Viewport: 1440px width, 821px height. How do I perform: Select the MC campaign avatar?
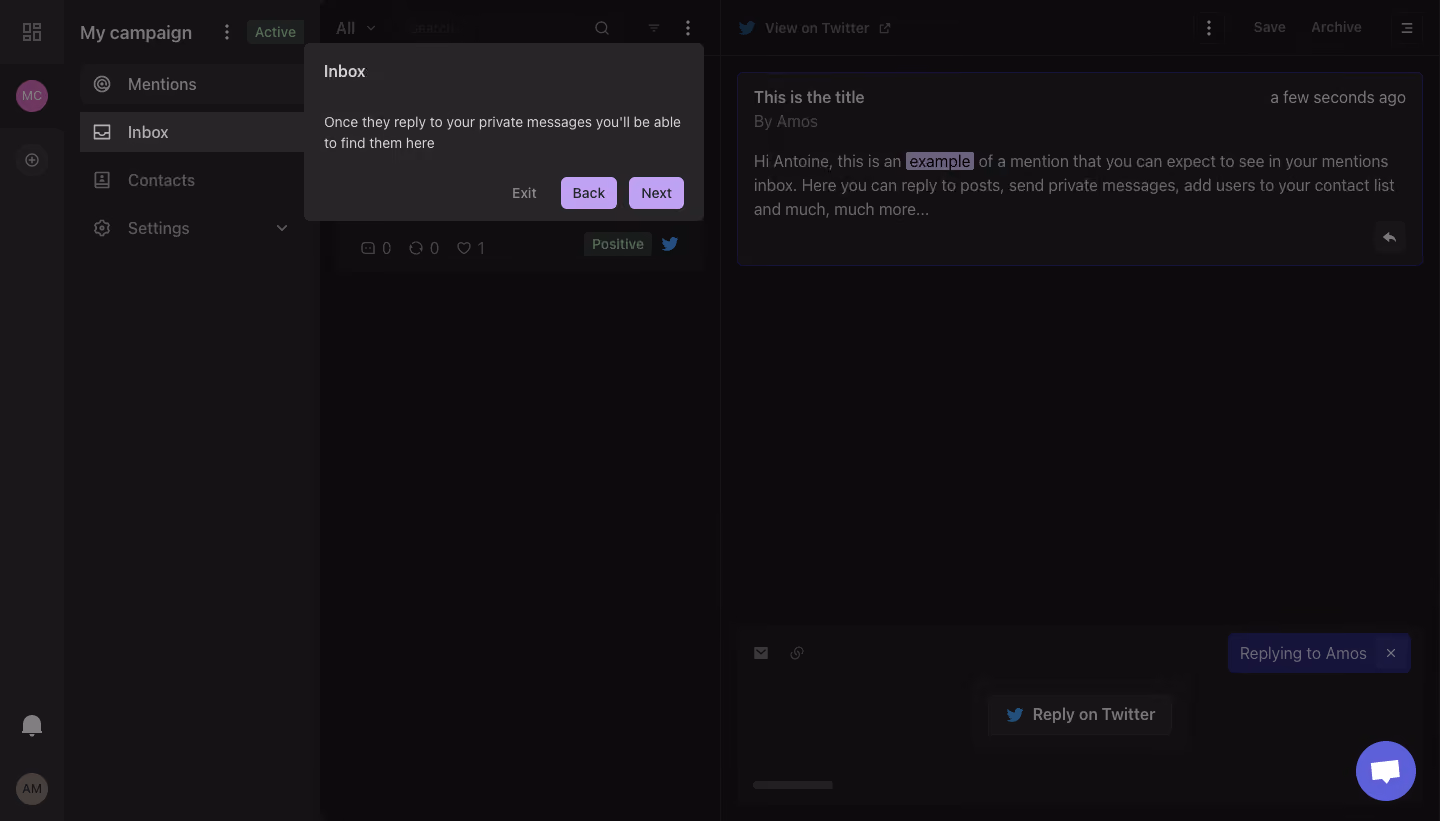tap(32, 96)
